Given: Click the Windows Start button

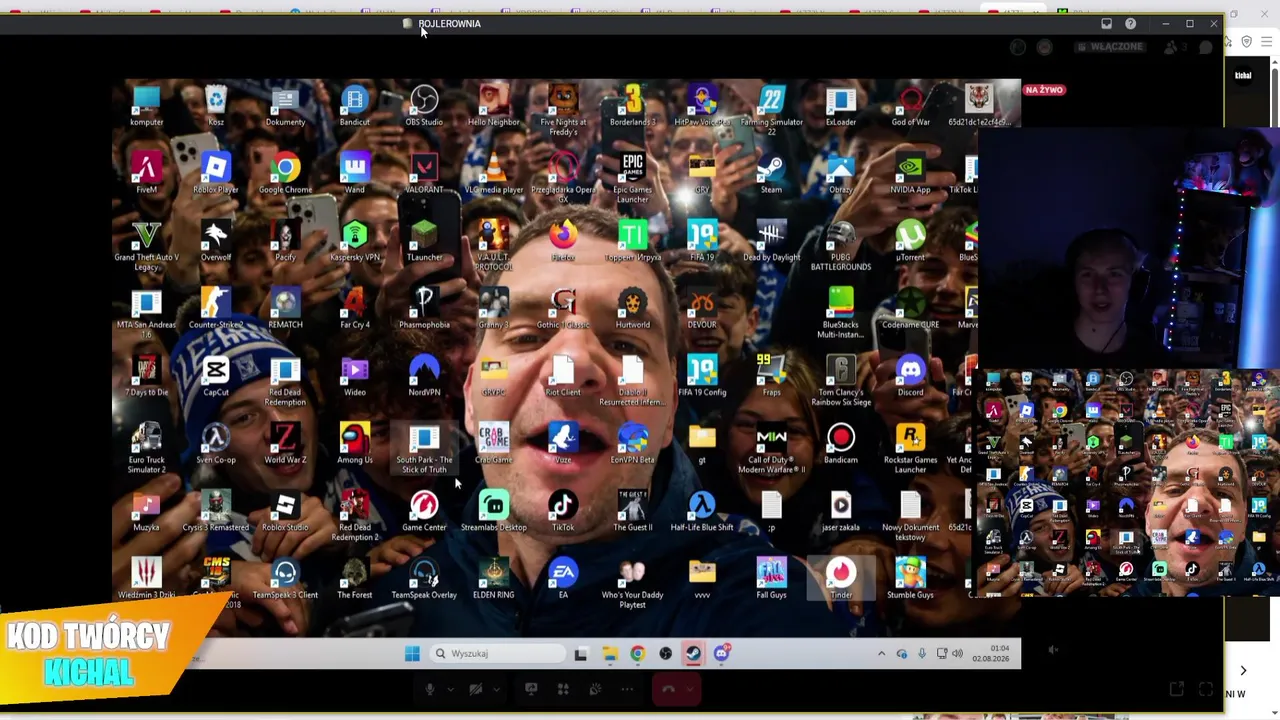Looking at the screenshot, I should tap(412, 654).
